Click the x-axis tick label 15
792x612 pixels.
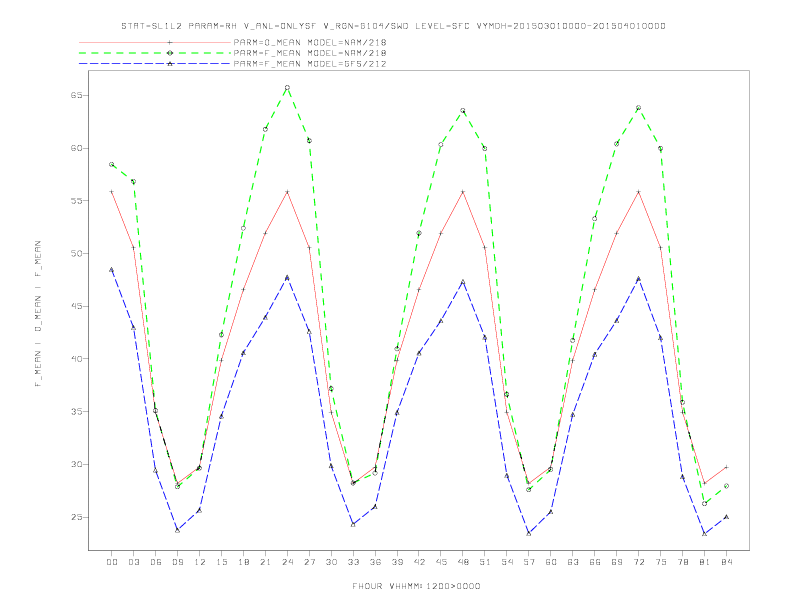click(x=221, y=562)
